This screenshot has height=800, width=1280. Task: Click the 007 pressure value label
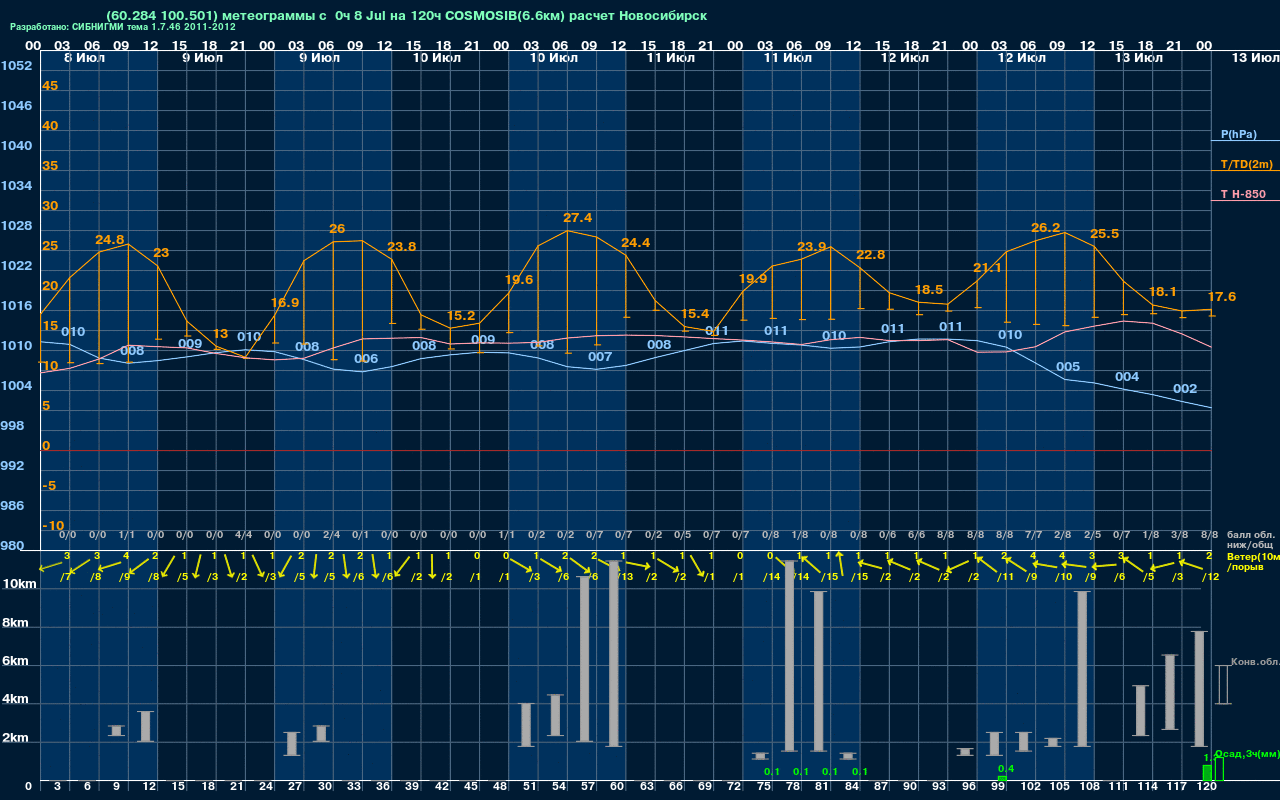coord(600,357)
